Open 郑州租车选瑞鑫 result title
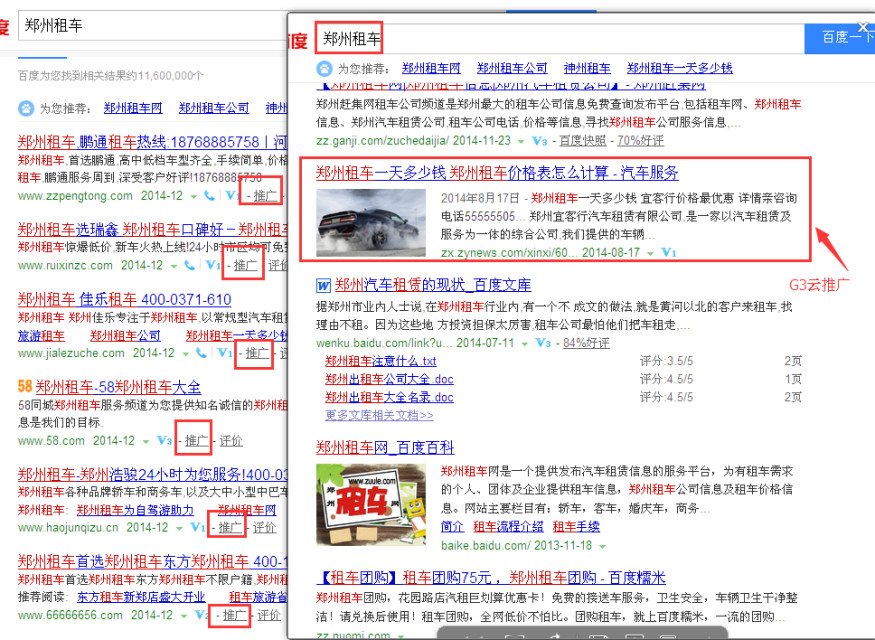This screenshot has width=875, height=640. (152, 229)
